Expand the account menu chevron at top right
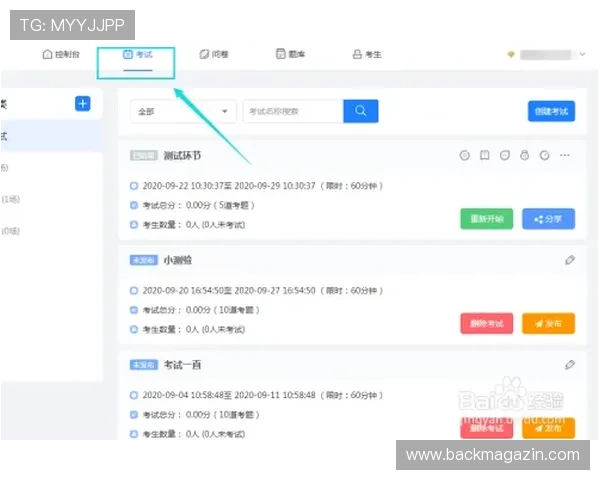The width and height of the screenshot is (600, 480). coord(582,54)
